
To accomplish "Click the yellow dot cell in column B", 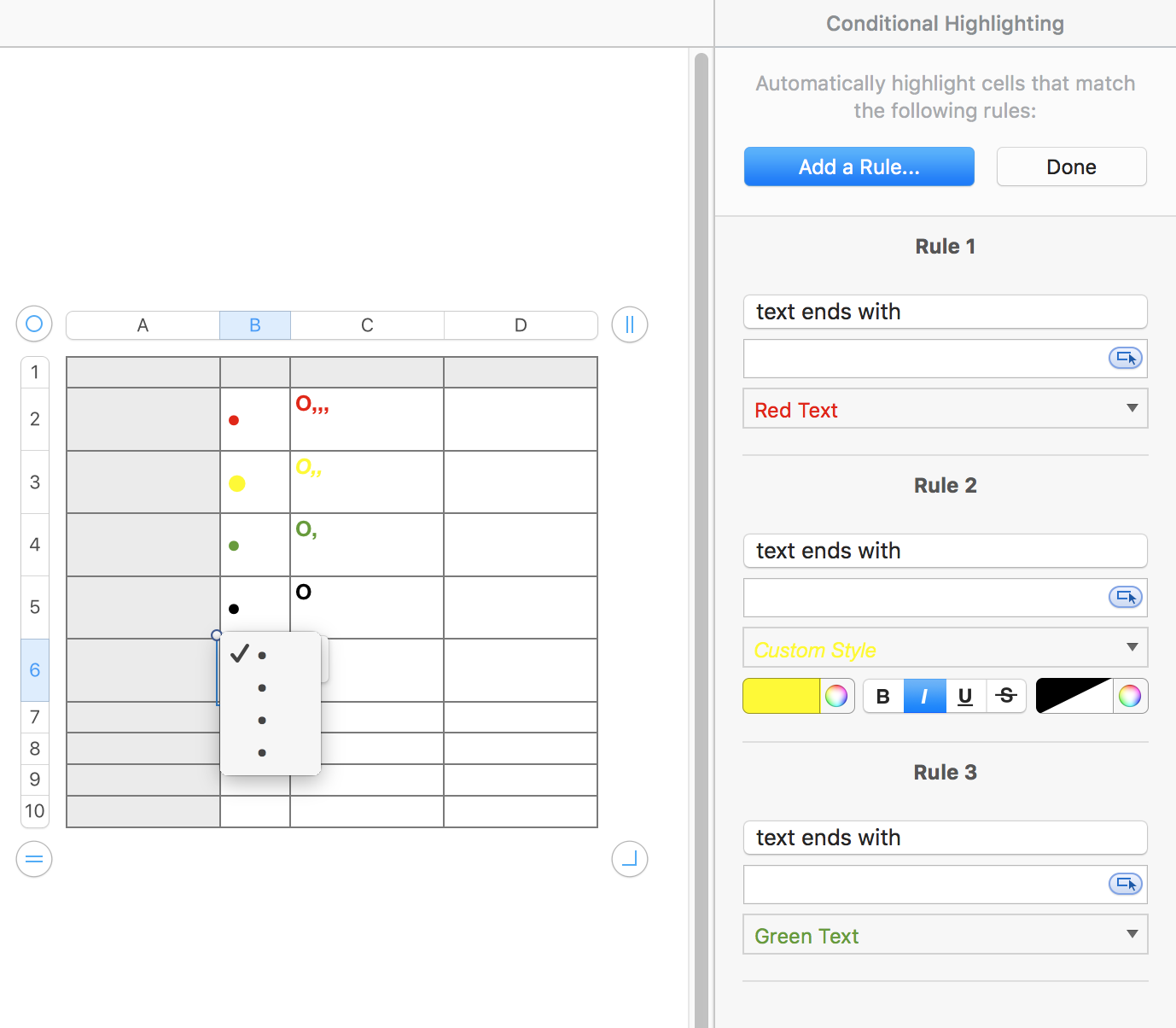I will click(255, 482).
